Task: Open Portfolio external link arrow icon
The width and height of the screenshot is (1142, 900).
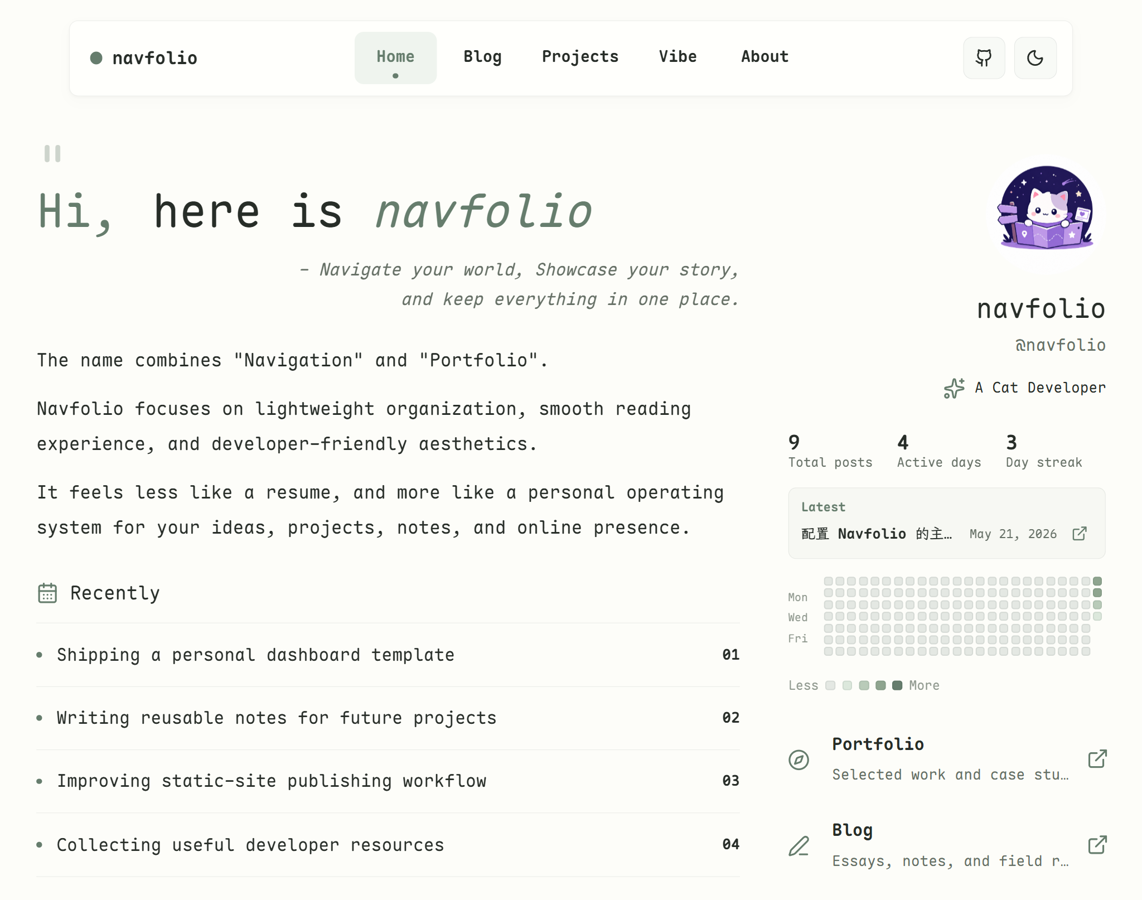Action: 1097,759
